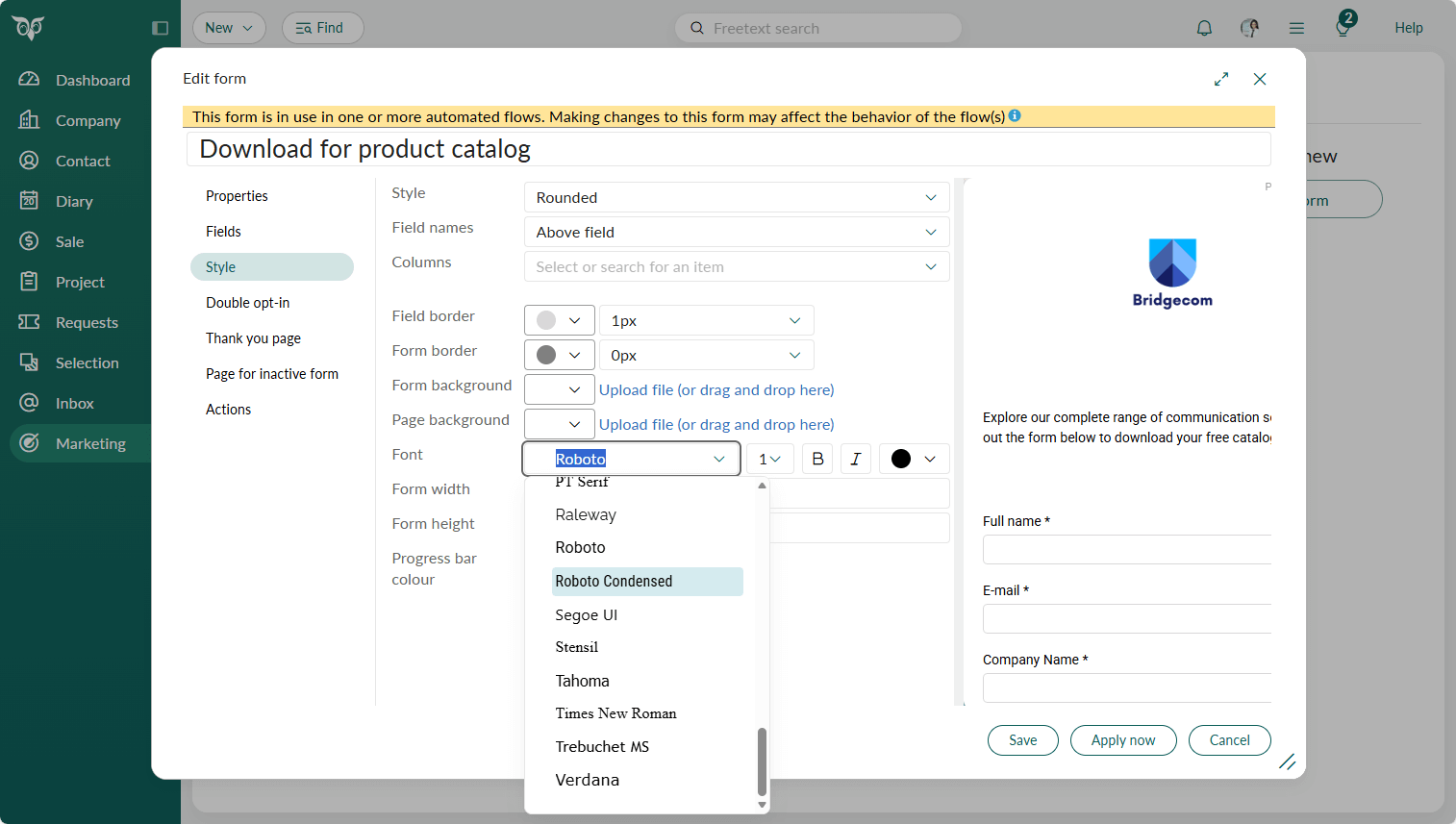Open the Field names dropdown

point(736,232)
